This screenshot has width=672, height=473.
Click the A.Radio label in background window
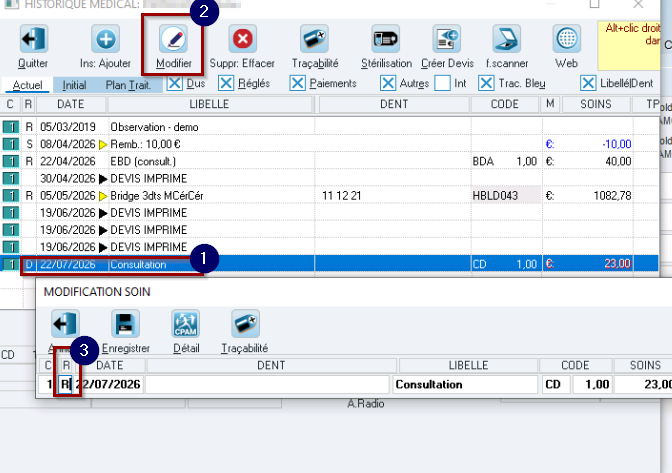click(x=365, y=404)
